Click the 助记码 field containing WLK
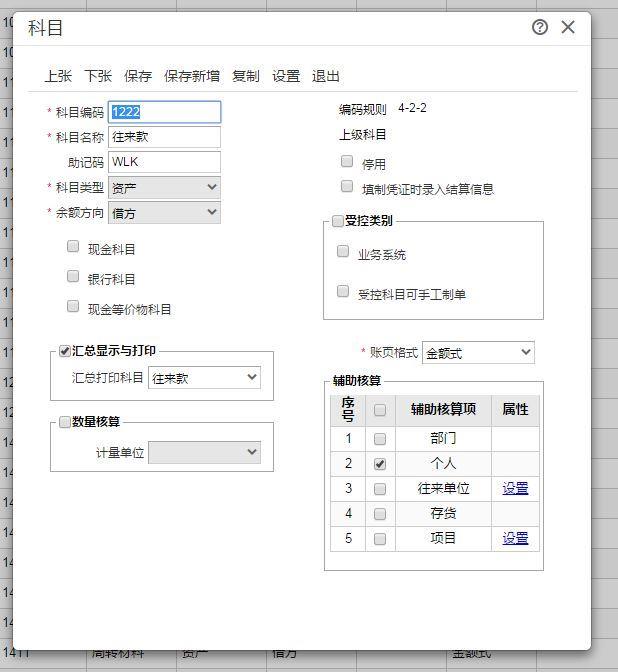Screen dimensions: 618x672 [165, 162]
